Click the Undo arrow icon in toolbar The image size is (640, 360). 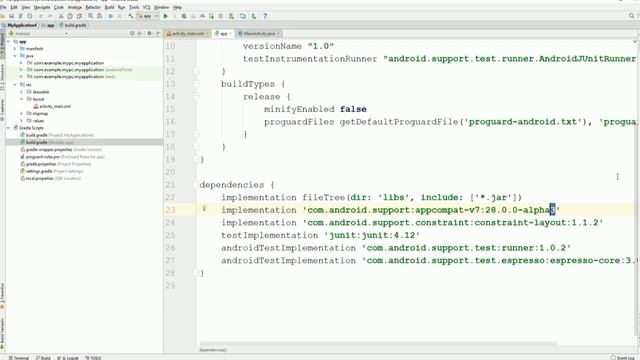point(41,16)
